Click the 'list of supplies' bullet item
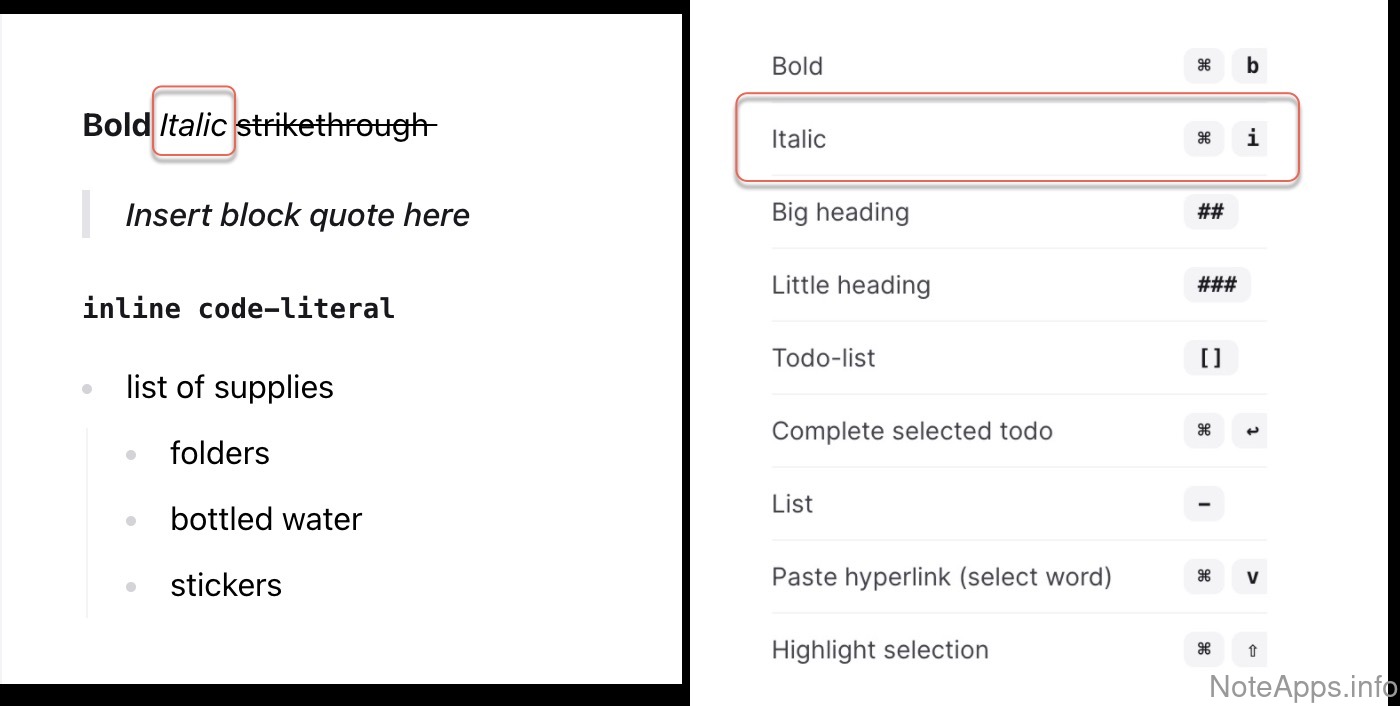The width and height of the screenshot is (1400, 706). pos(229,387)
